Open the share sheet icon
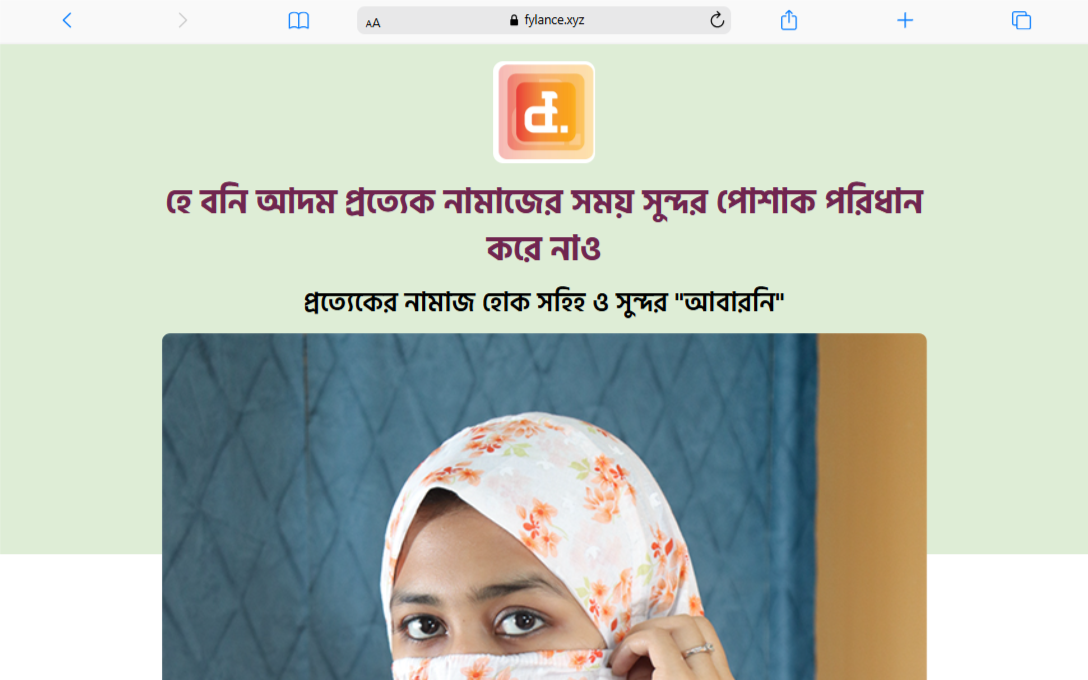 coord(789,20)
